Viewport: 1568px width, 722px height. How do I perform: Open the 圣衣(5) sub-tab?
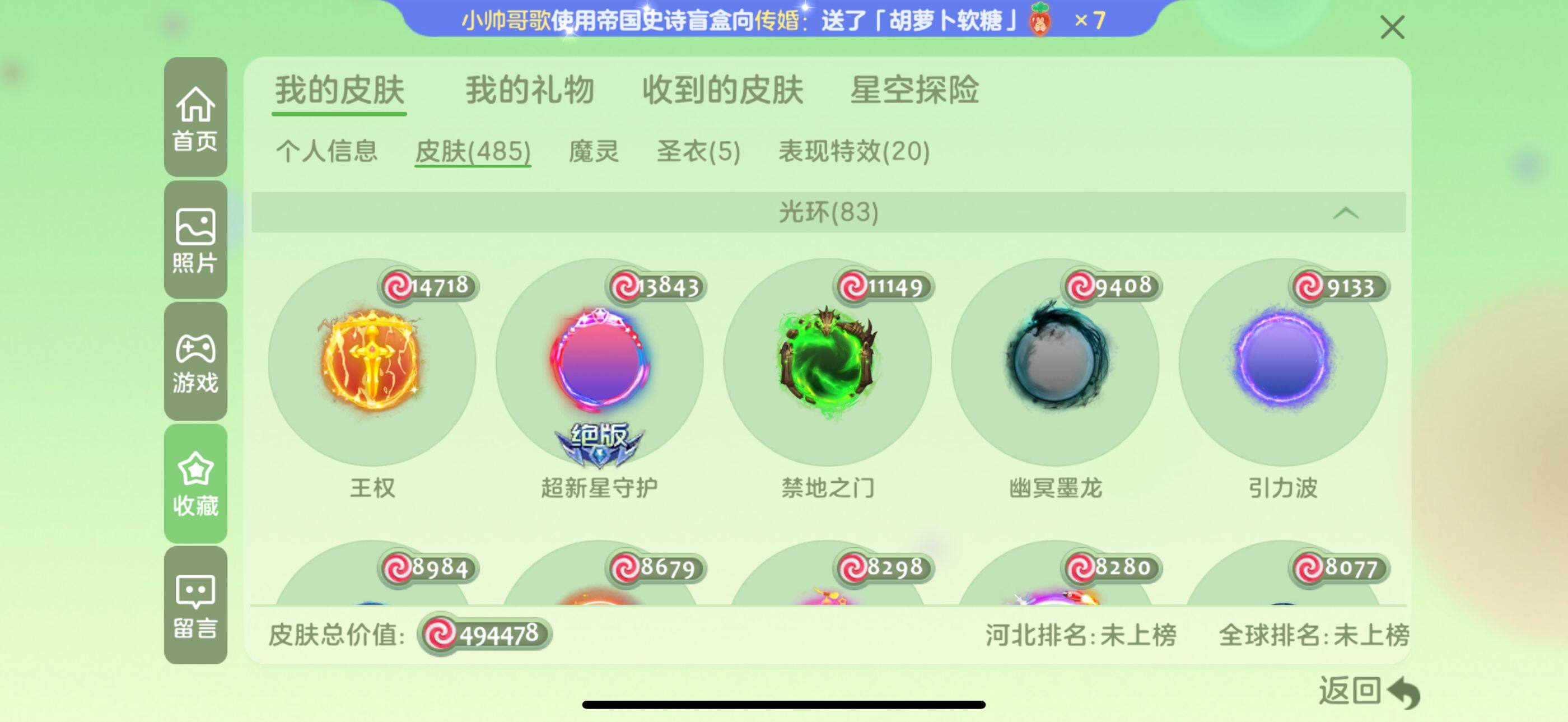(698, 151)
